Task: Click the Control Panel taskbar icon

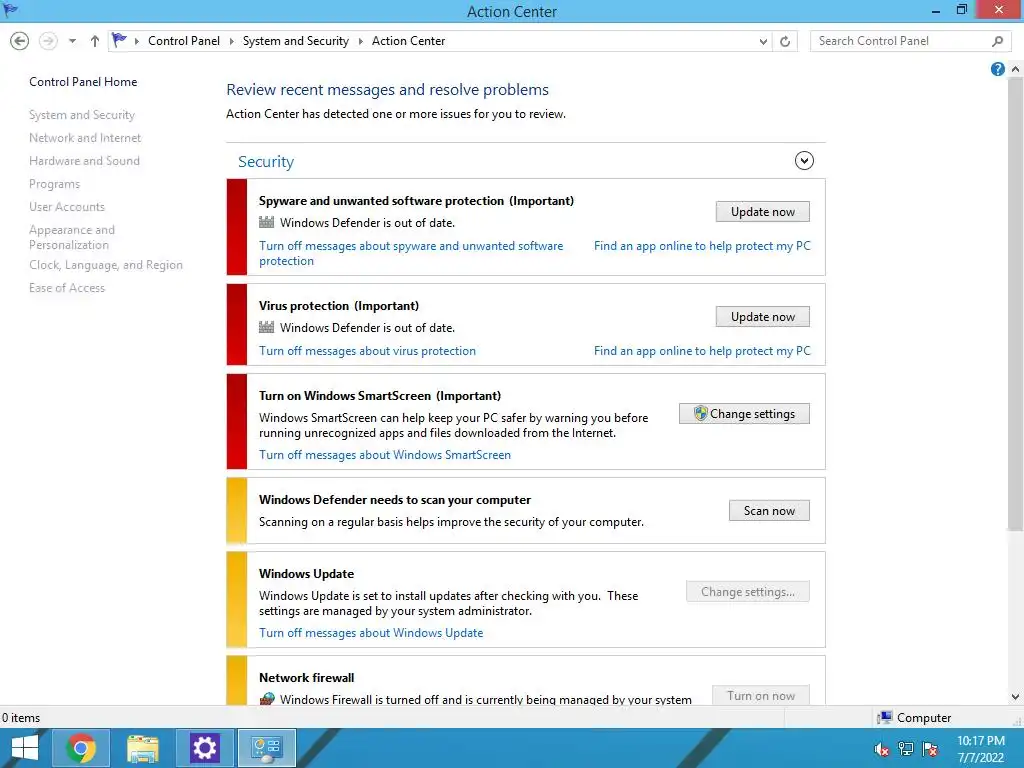Action: pyautogui.click(x=266, y=748)
